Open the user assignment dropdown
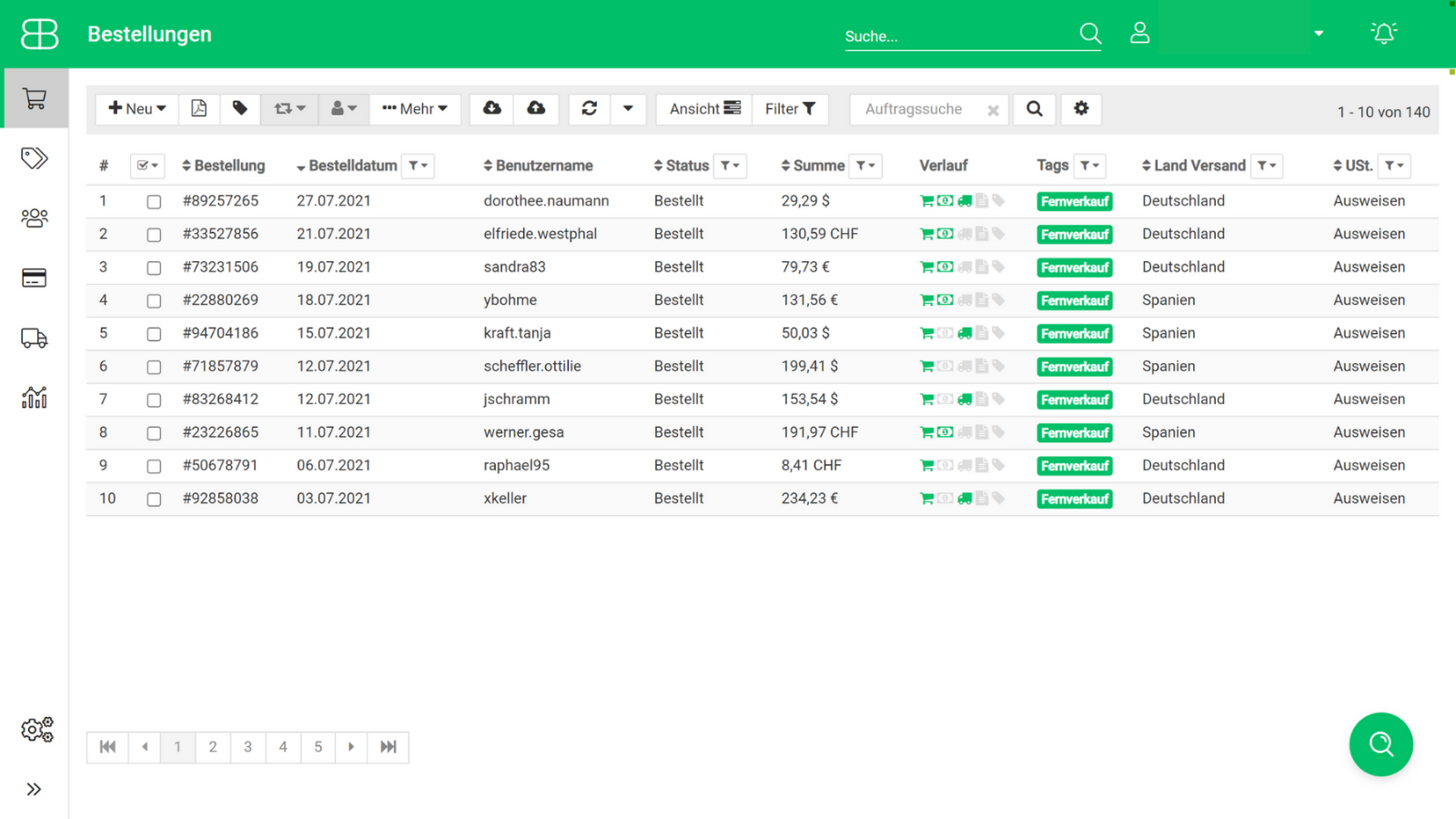This screenshot has width=1456, height=819. click(344, 108)
